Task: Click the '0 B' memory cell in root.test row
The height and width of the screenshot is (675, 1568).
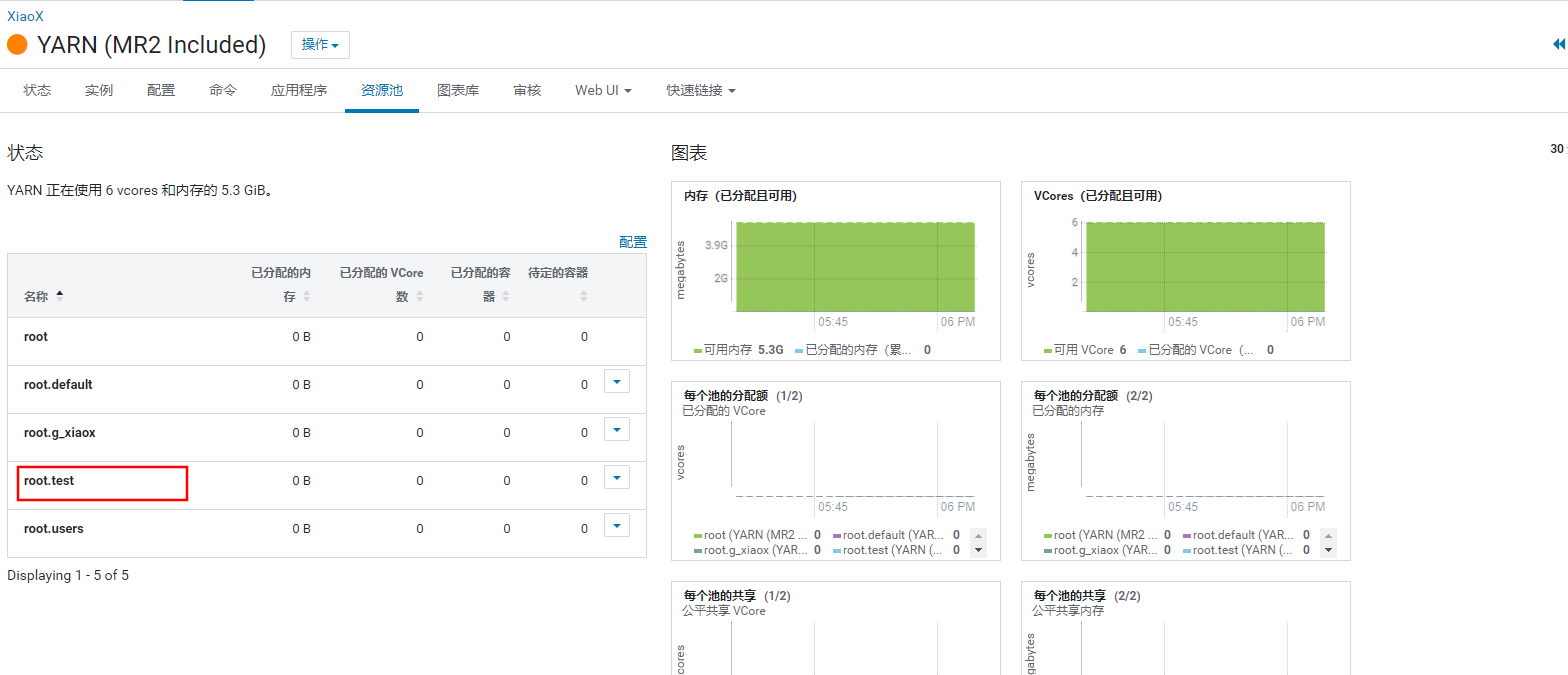Action: pos(301,481)
